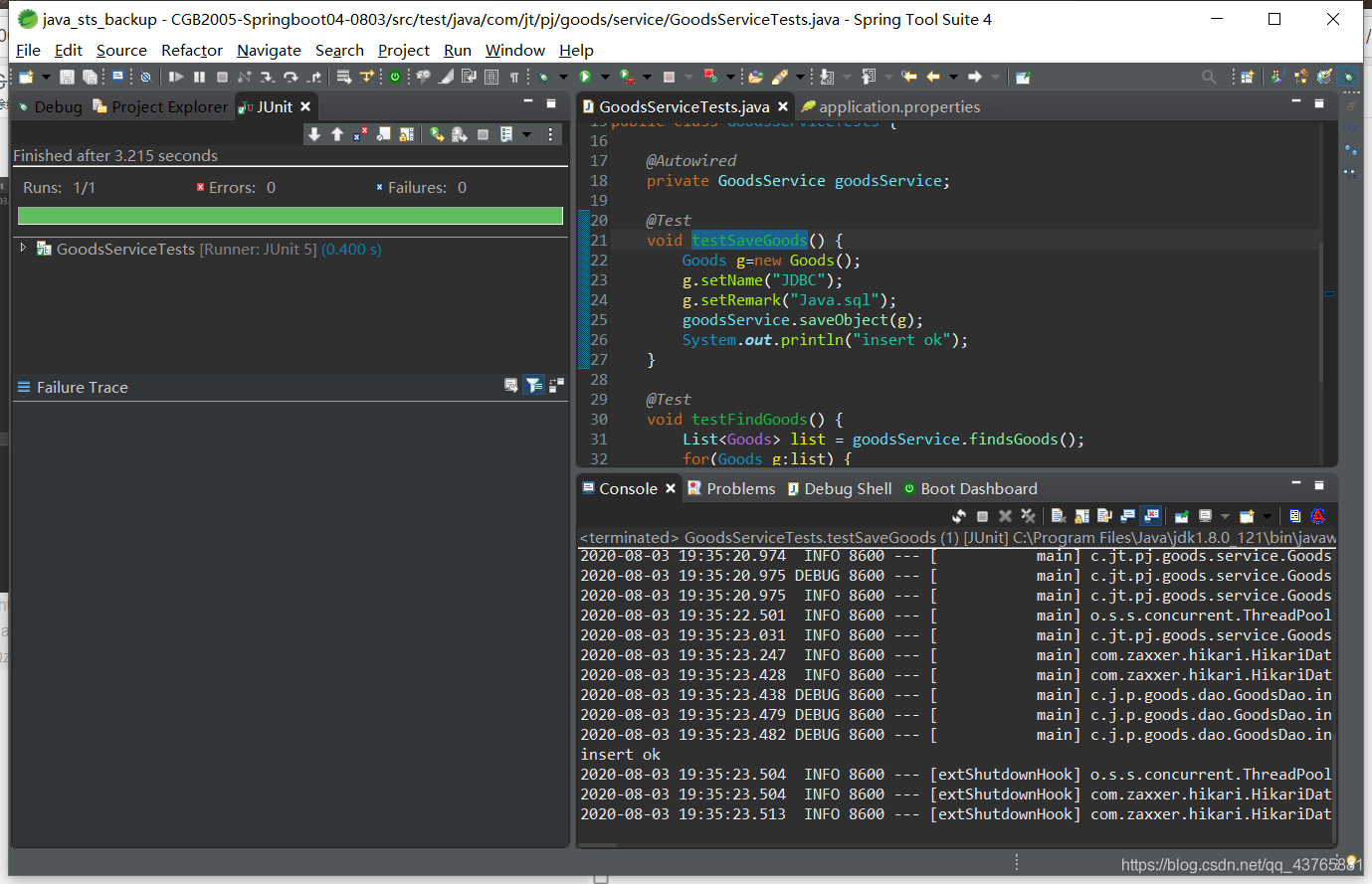Open the New file dropdown arrow in toolbar
The height and width of the screenshot is (884, 1372).
(x=46, y=77)
